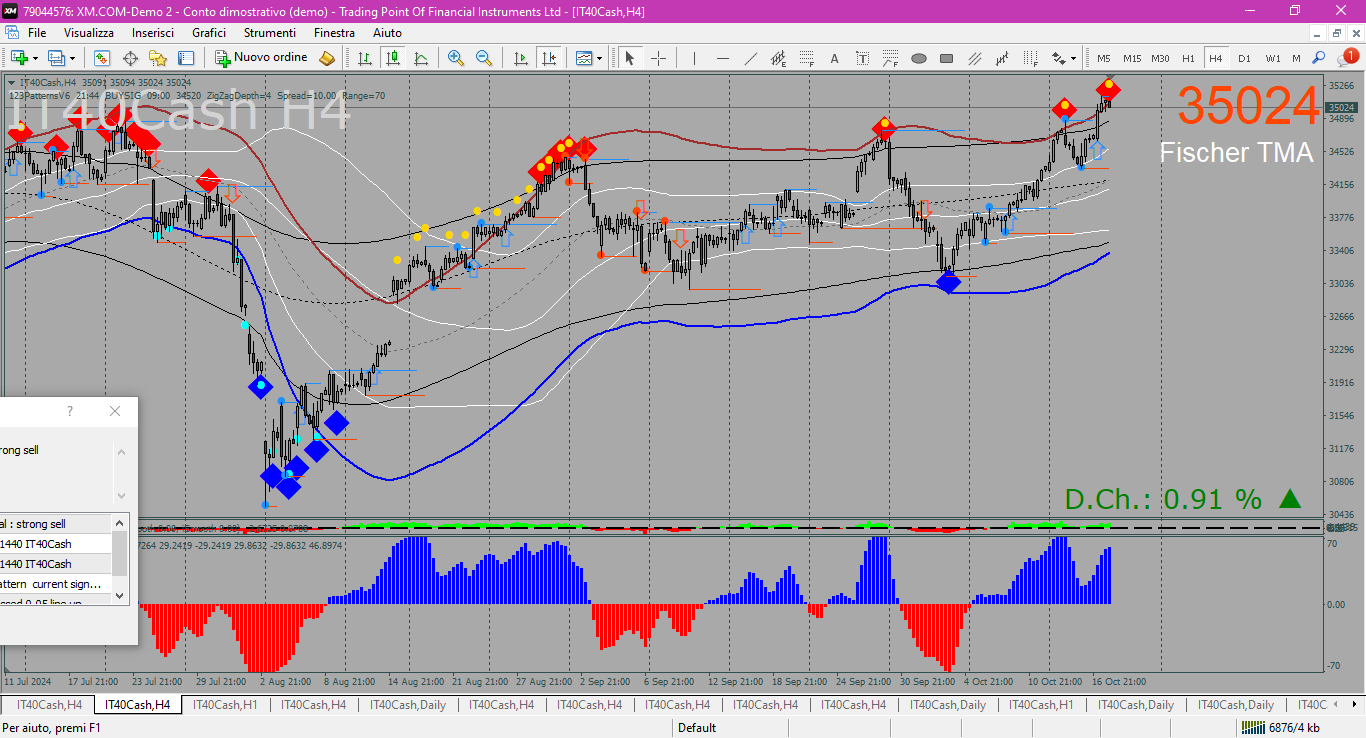Open the Aiuto menu
Screen dimensions: 1366x738
[387, 33]
